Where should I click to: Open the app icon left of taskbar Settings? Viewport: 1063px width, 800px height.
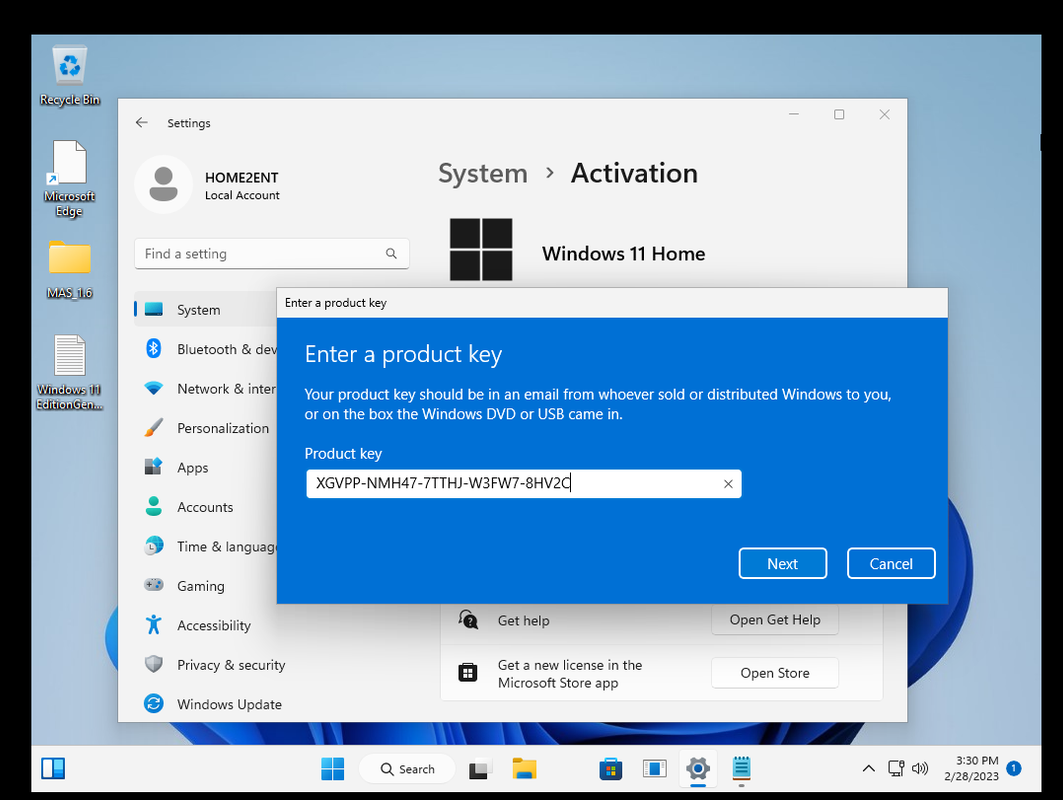coord(654,769)
